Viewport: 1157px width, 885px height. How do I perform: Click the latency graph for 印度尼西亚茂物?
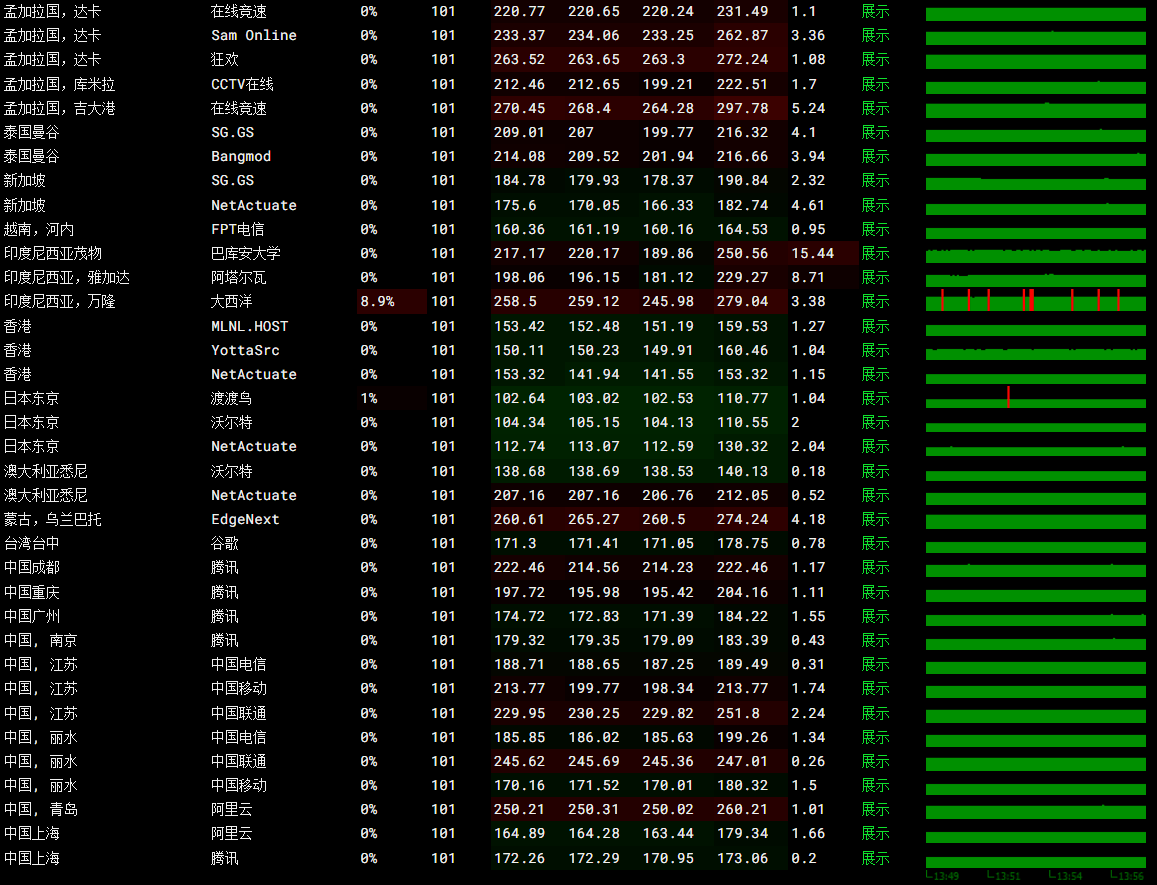coord(1035,255)
